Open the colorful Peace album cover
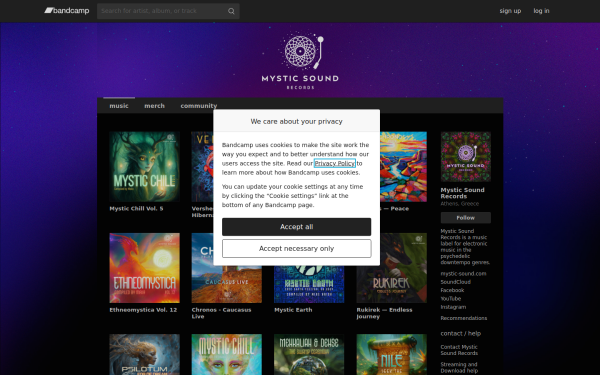600x375 pixels. 403,167
